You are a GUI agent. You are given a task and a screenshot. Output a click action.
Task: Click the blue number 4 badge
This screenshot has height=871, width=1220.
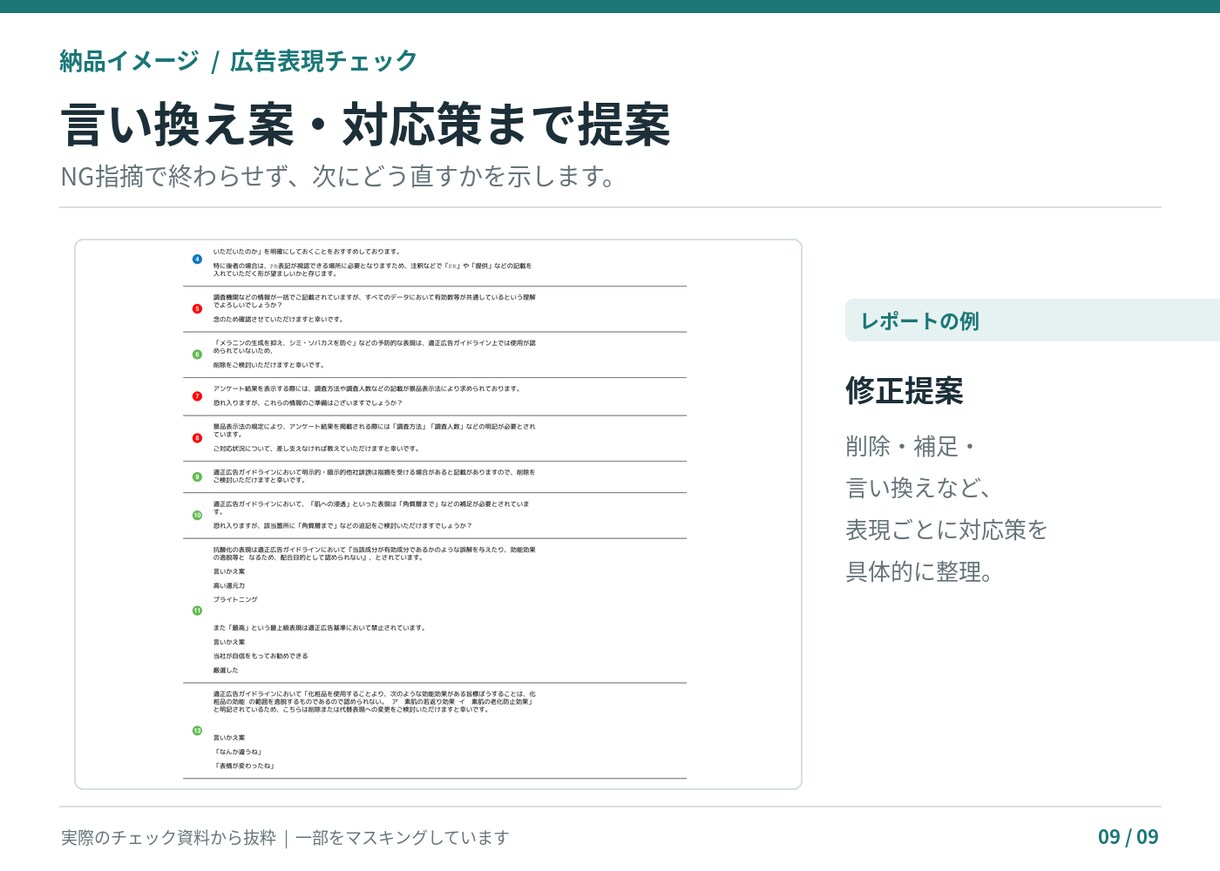(197, 259)
